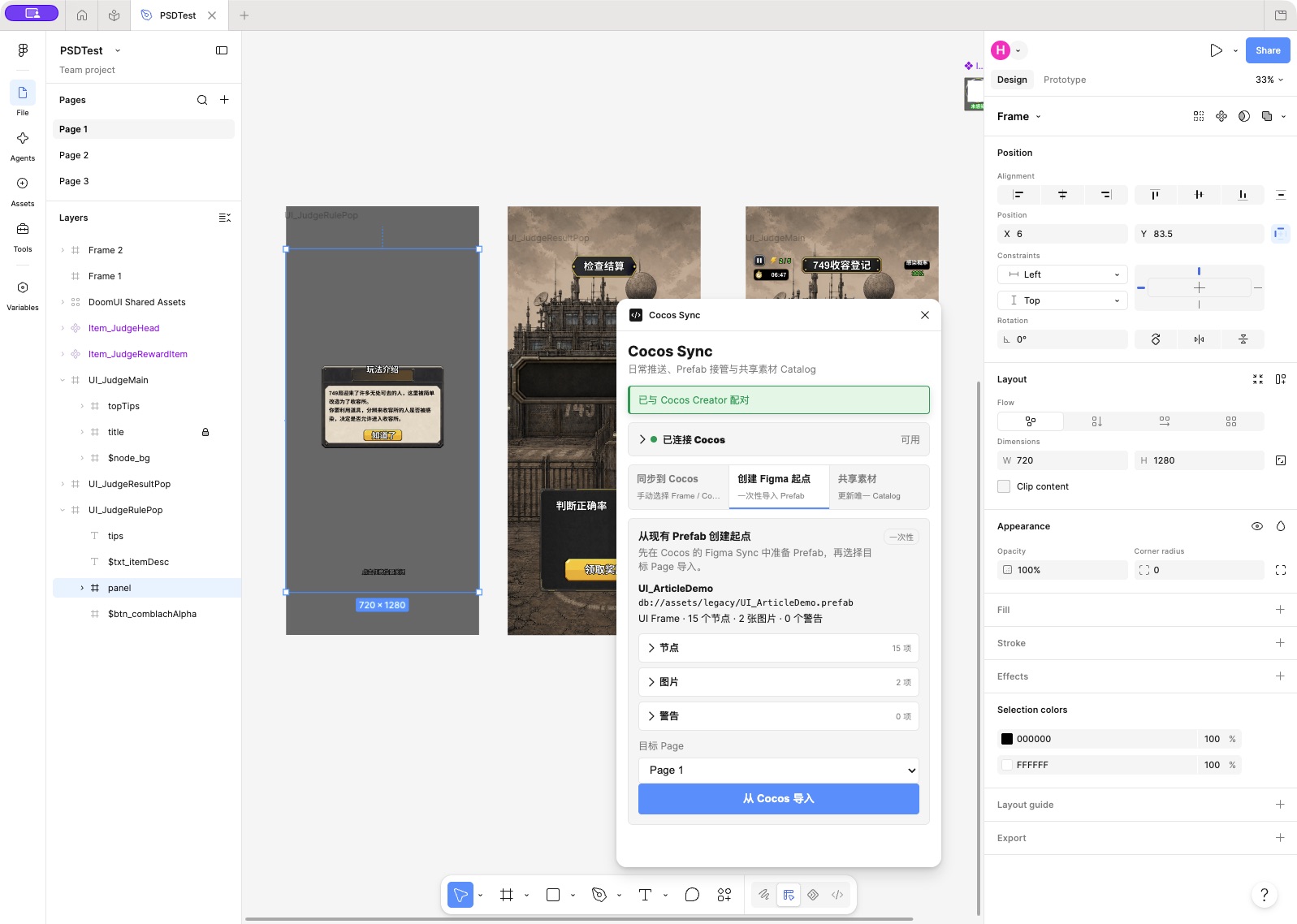
Task: Select the Frame tool in bottom toolbar
Action: (x=507, y=895)
